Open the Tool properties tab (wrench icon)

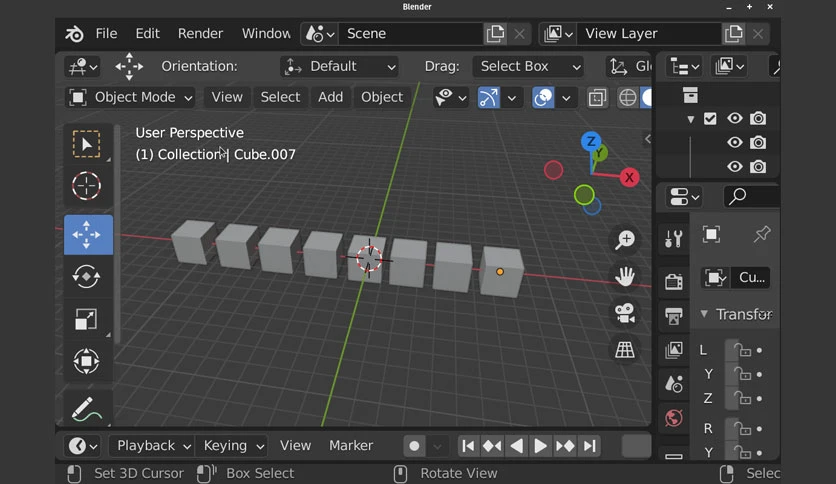tap(673, 239)
